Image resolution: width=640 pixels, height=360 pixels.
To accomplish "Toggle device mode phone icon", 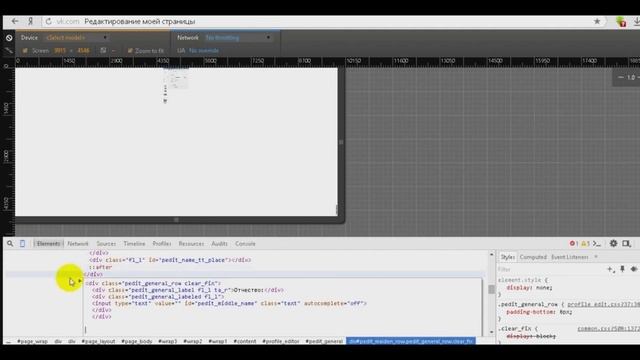I will coord(22,244).
